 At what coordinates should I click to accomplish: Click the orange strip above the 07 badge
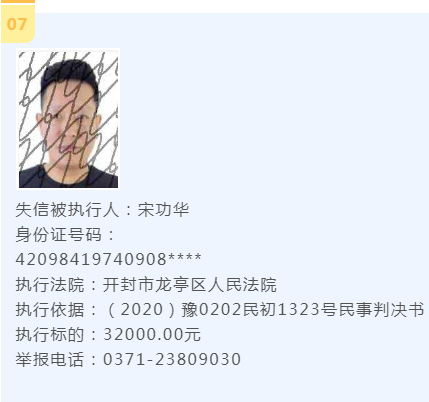18,1
